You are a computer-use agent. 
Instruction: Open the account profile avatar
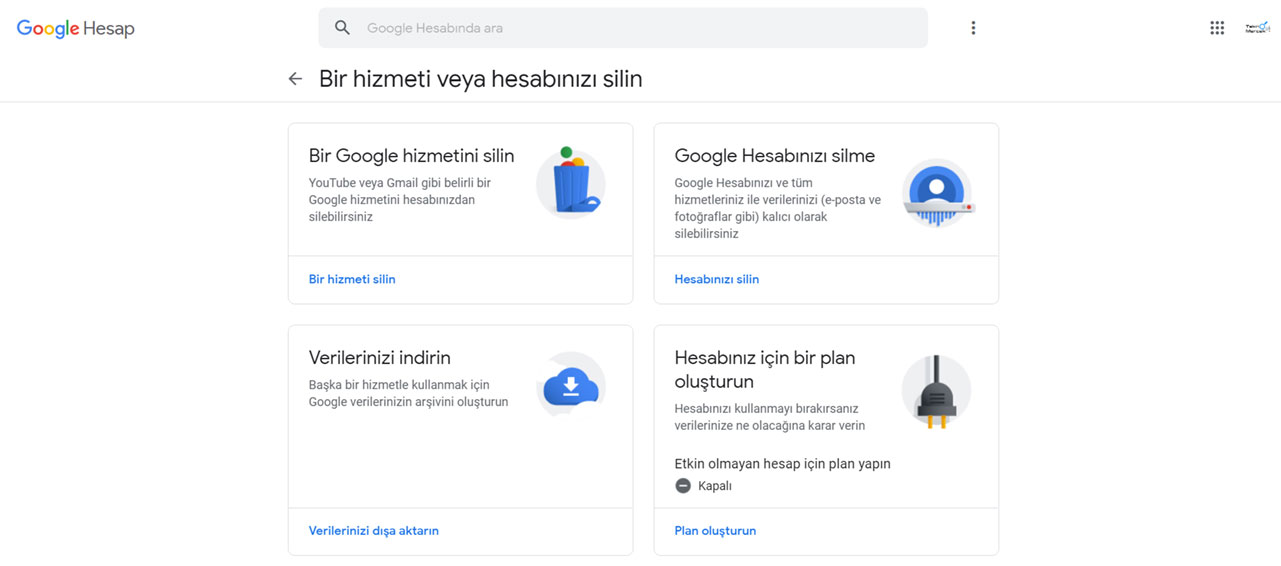[1257, 28]
